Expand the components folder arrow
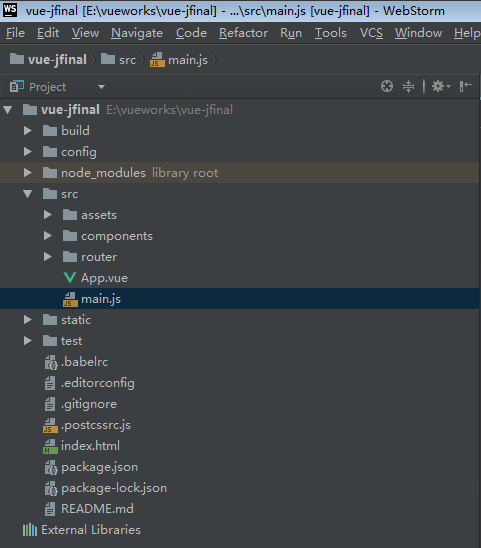The image size is (481, 548). [x=48, y=236]
